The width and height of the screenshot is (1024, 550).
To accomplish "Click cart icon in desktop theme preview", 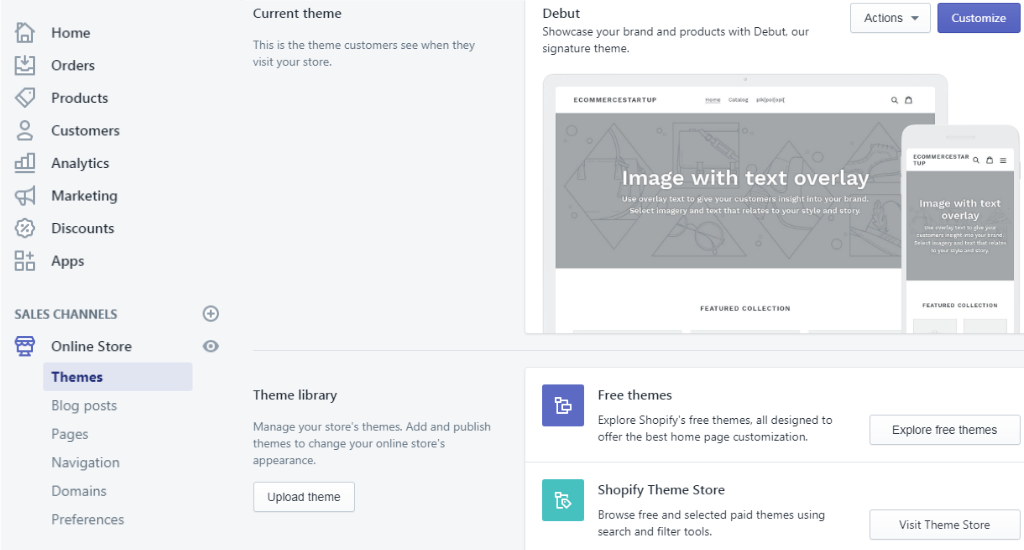I will pyautogui.click(x=908, y=100).
